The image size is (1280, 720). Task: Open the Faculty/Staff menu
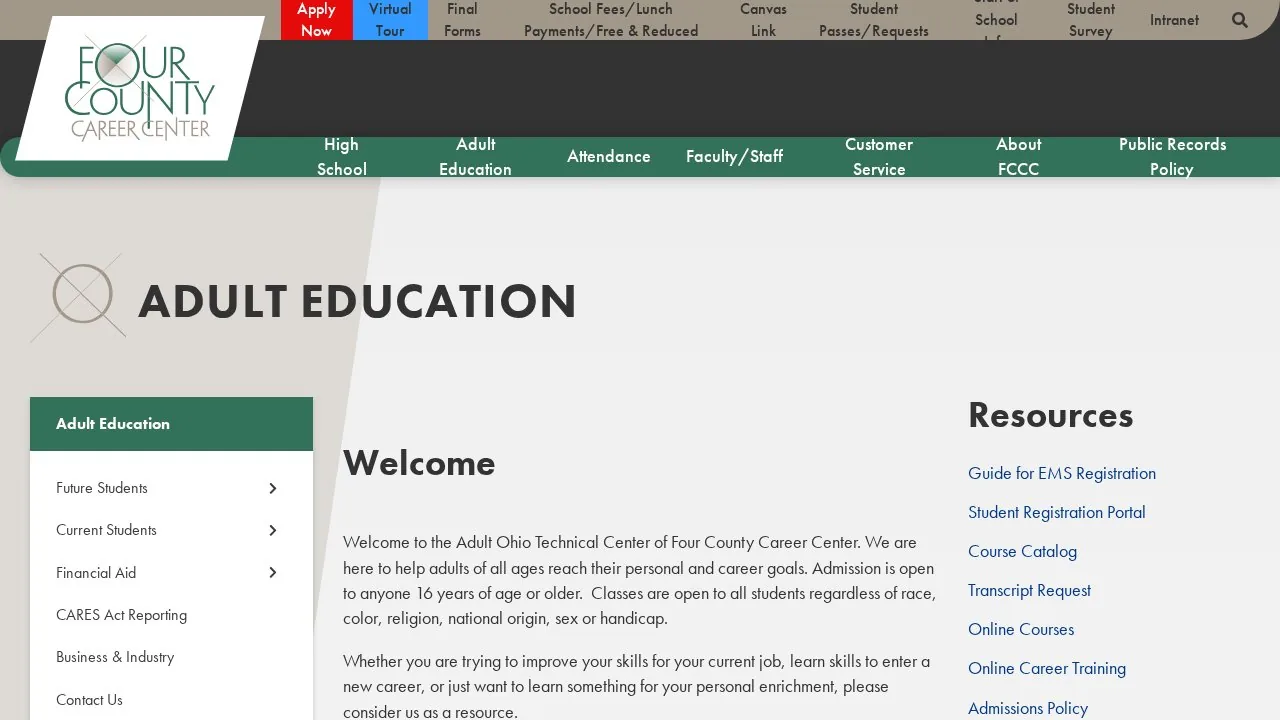[734, 156]
